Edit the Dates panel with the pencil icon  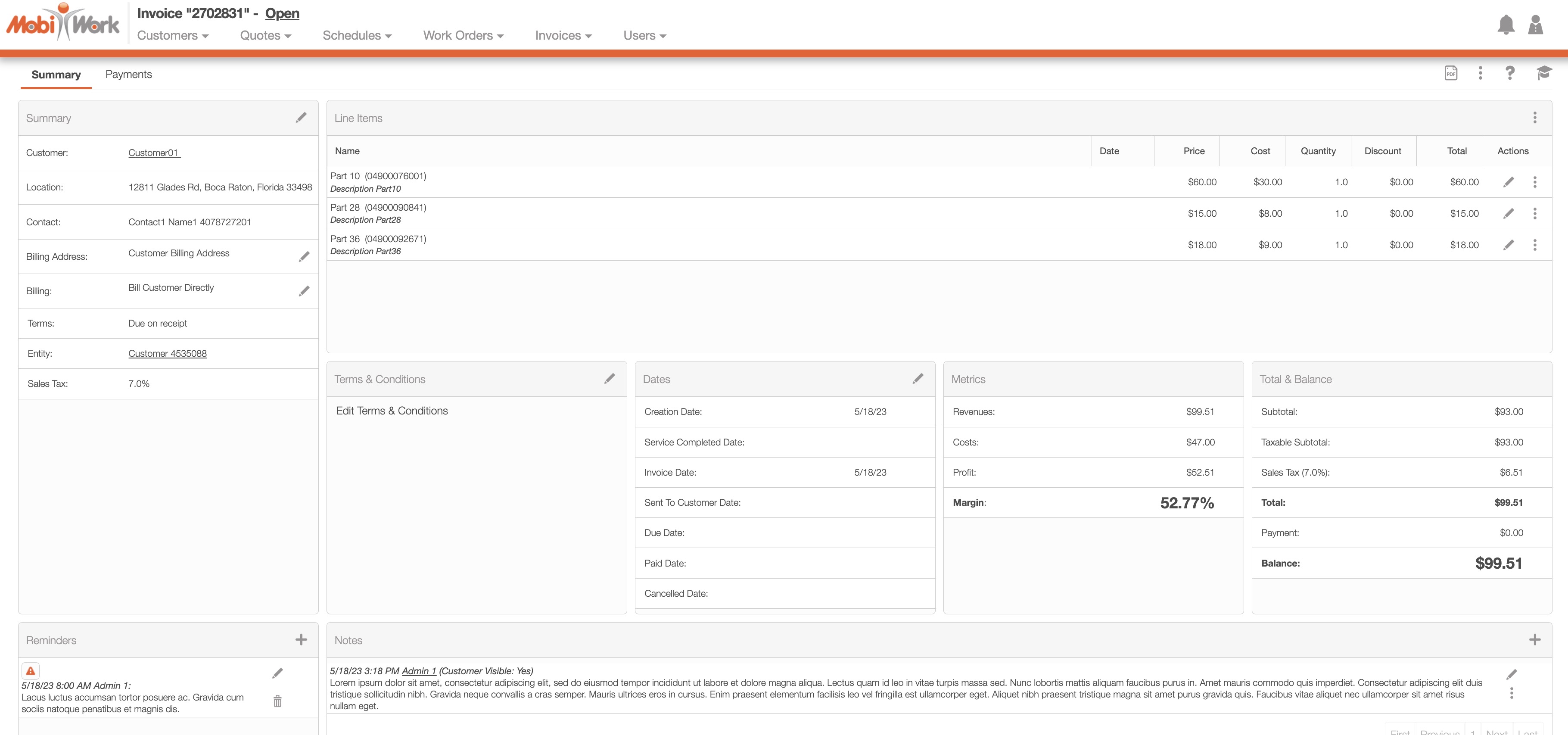(x=918, y=379)
